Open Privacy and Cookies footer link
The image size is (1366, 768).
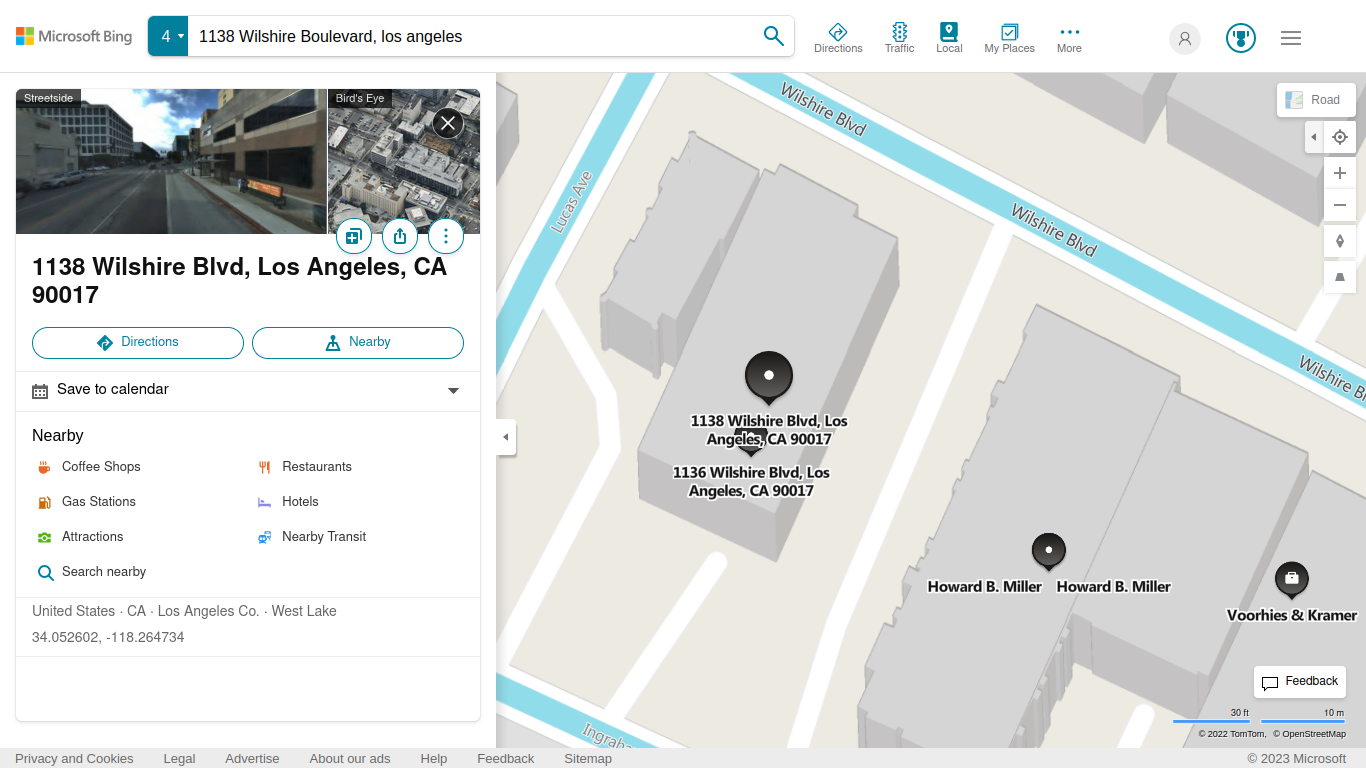click(74, 759)
